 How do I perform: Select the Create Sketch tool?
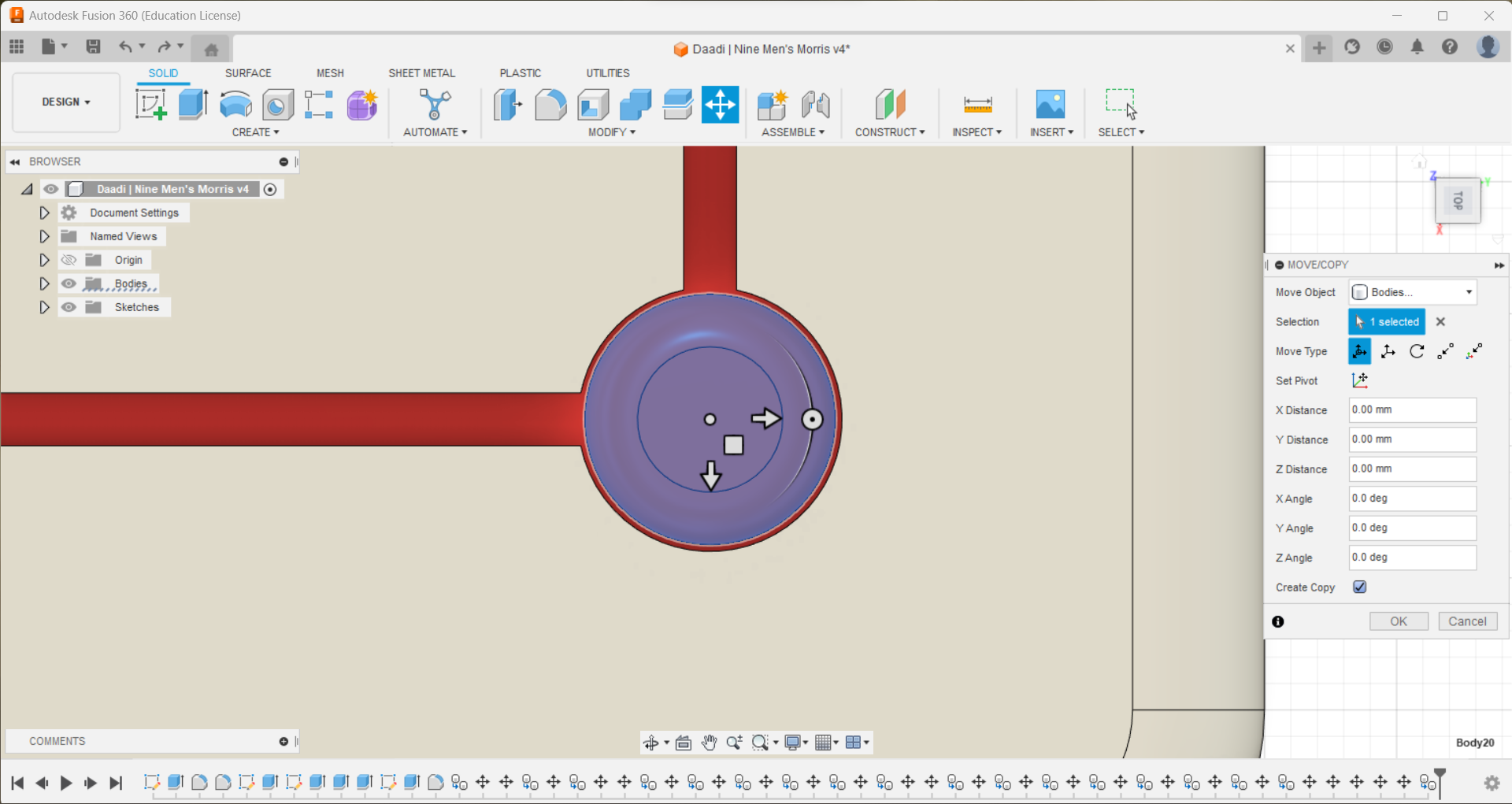coord(150,105)
